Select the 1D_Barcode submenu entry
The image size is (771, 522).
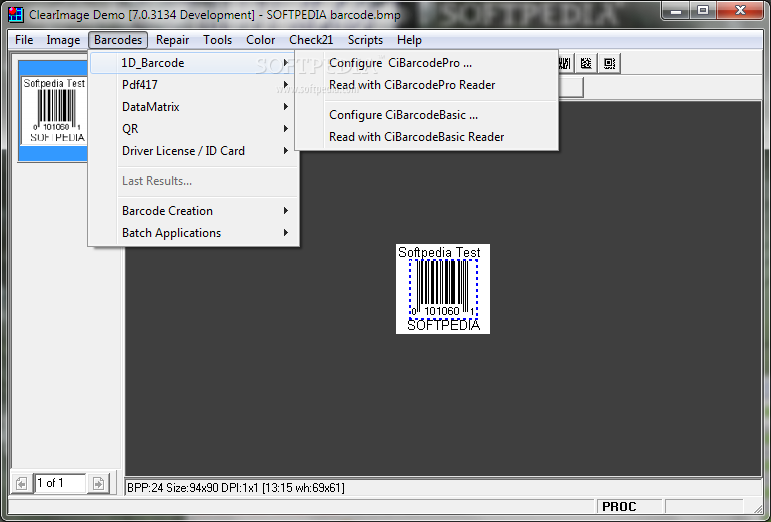[x=193, y=63]
